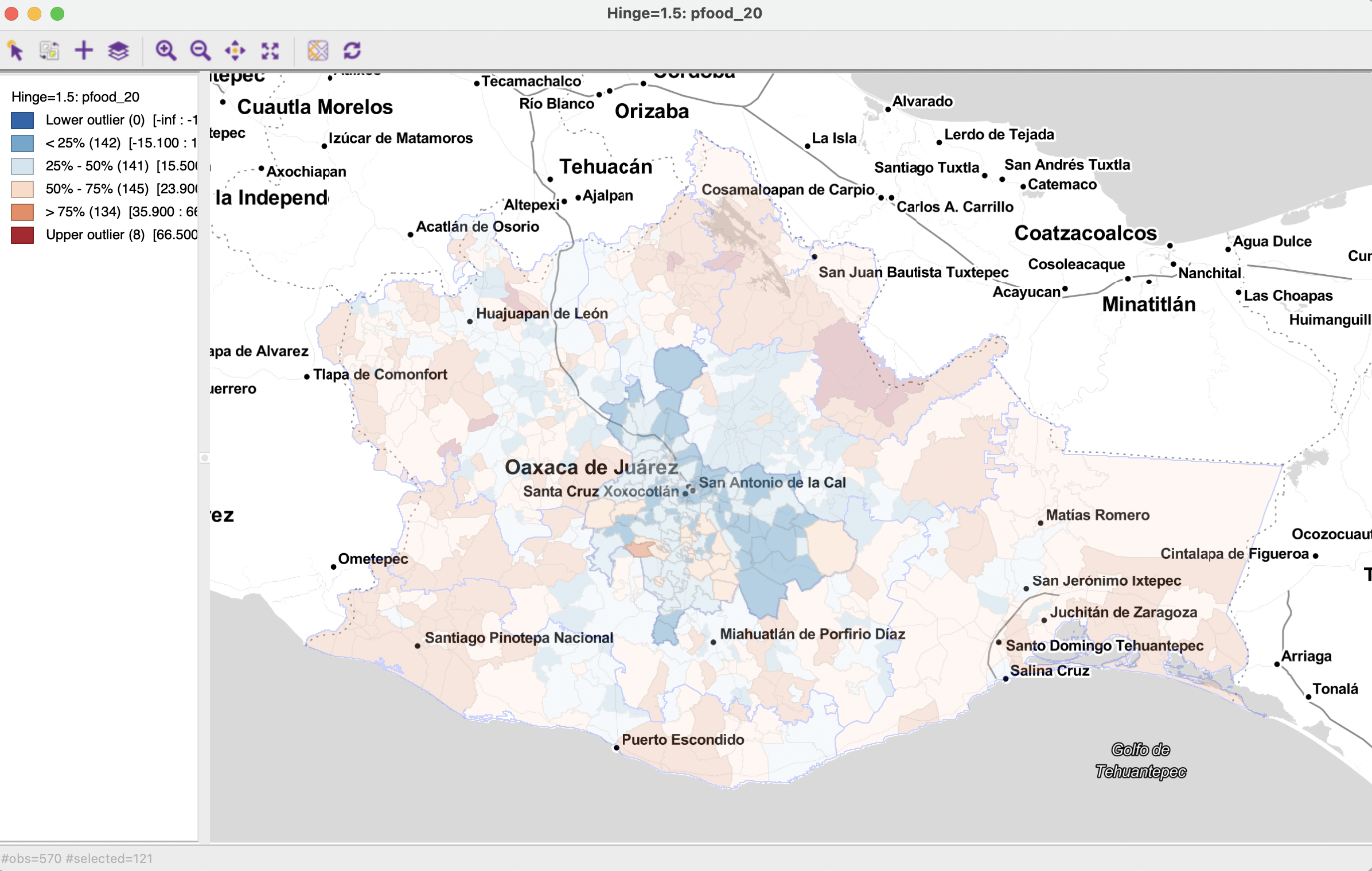The height and width of the screenshot is (871, 1372).
Task: Click the Upper outlier dark red swatch
Action: click(x=22, y=235)
